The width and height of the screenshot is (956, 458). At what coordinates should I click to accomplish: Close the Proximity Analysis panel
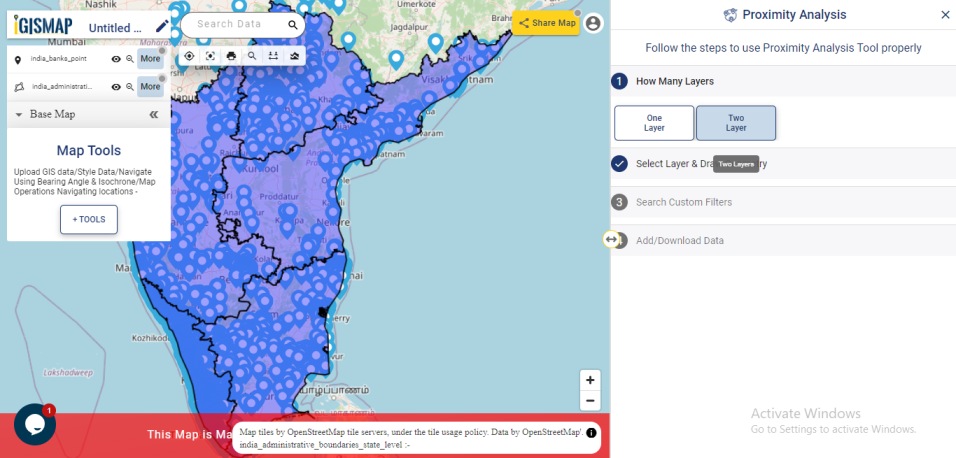(x=945, y=15)
